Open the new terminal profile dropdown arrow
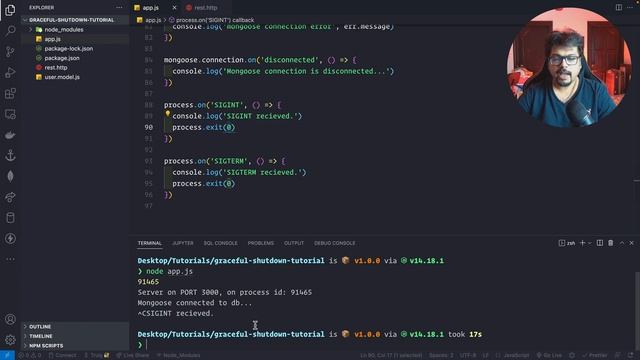The width and height of the screenshot is (640, 360). pyautogui.click(x=589, y=243)
